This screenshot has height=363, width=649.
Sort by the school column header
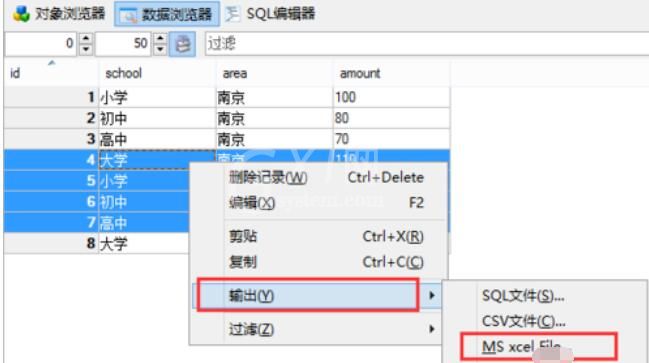[x=157, y=73]
